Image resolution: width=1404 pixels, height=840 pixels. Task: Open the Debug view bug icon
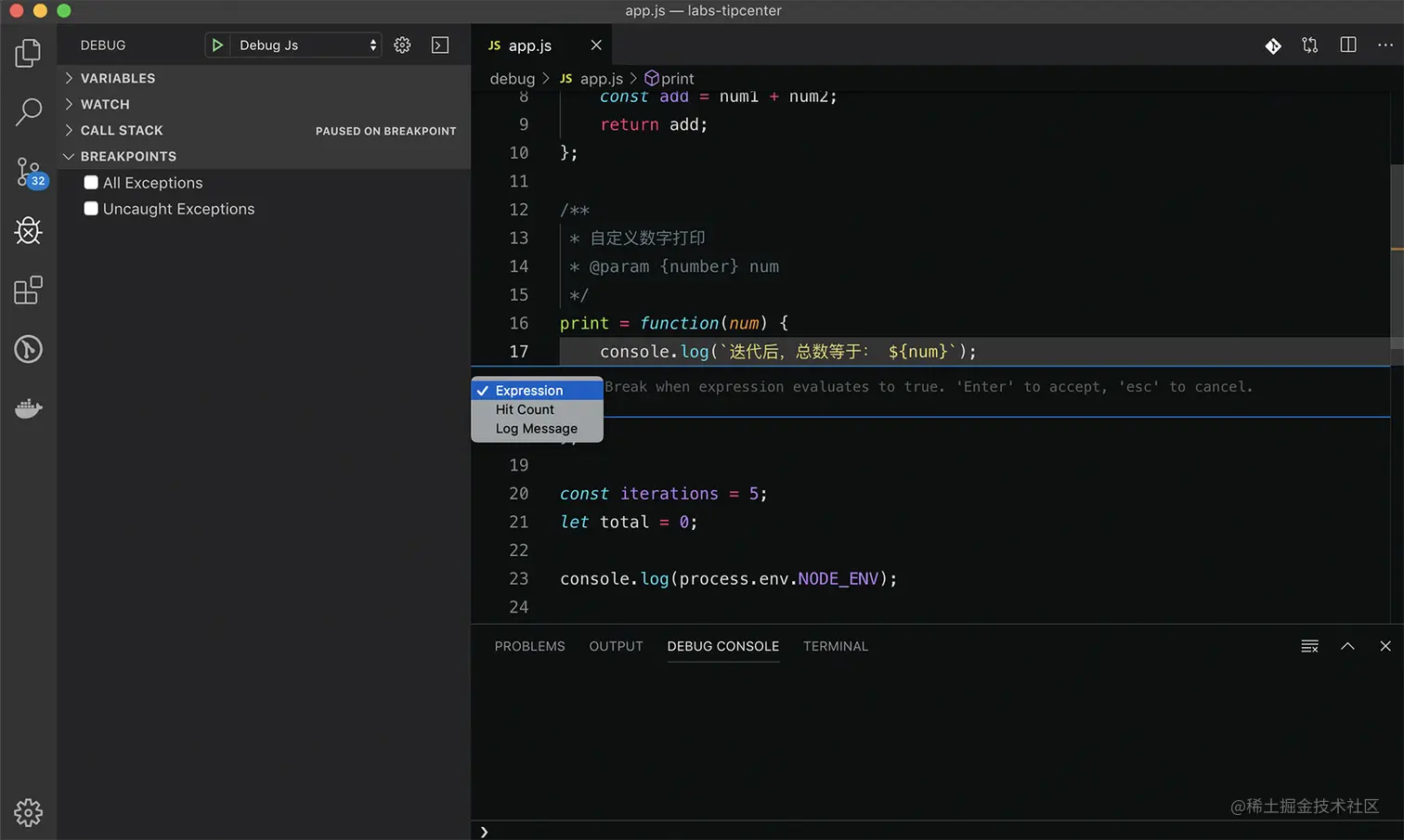[x=29, y=230]
